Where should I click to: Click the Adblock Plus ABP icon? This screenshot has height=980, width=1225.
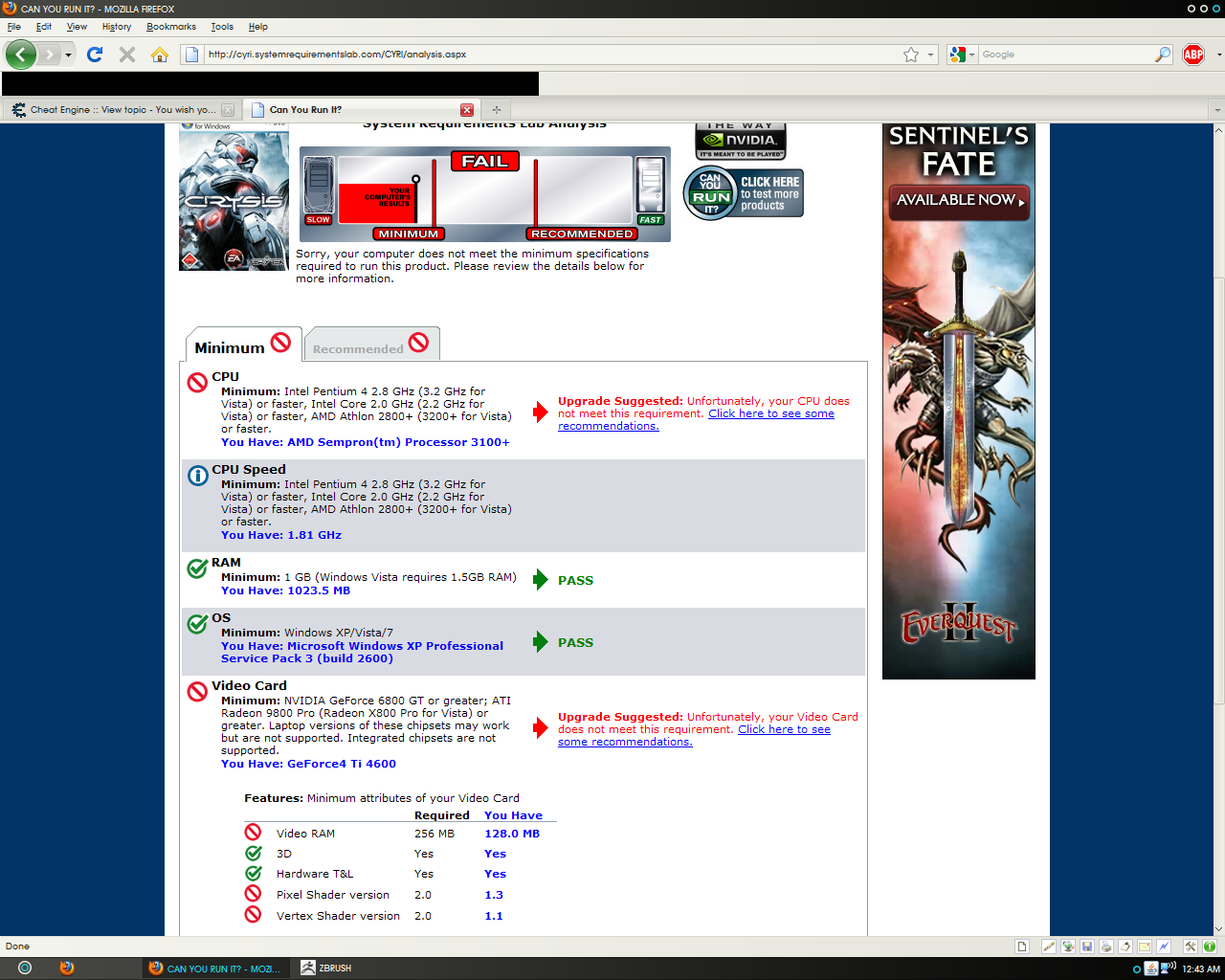click(1192, 55)
